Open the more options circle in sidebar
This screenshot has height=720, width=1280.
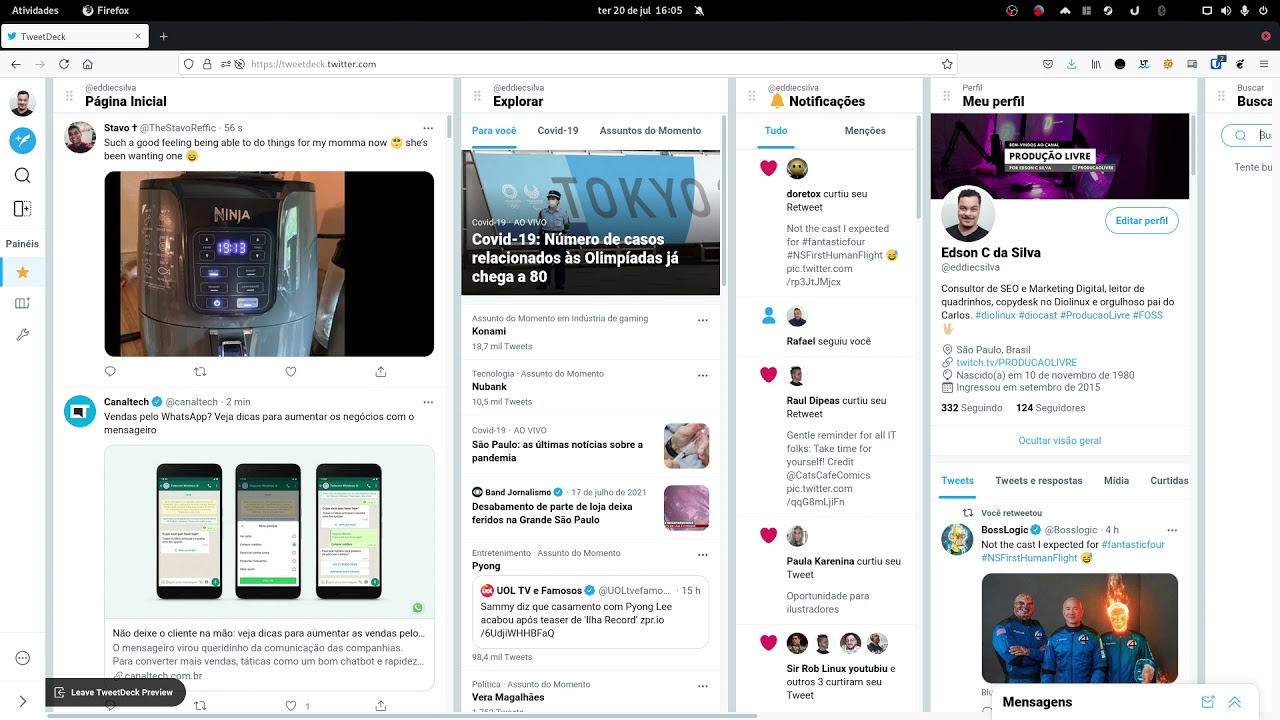click(x=22, y=658)
